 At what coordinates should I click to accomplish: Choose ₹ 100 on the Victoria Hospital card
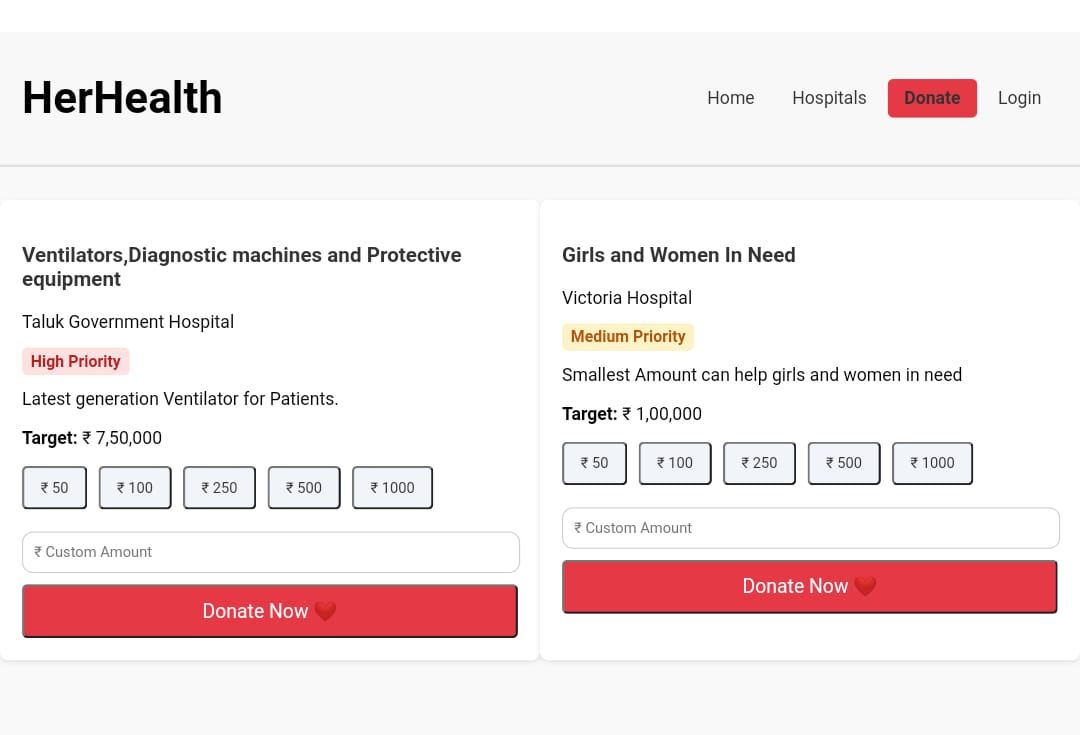(674, 462)
